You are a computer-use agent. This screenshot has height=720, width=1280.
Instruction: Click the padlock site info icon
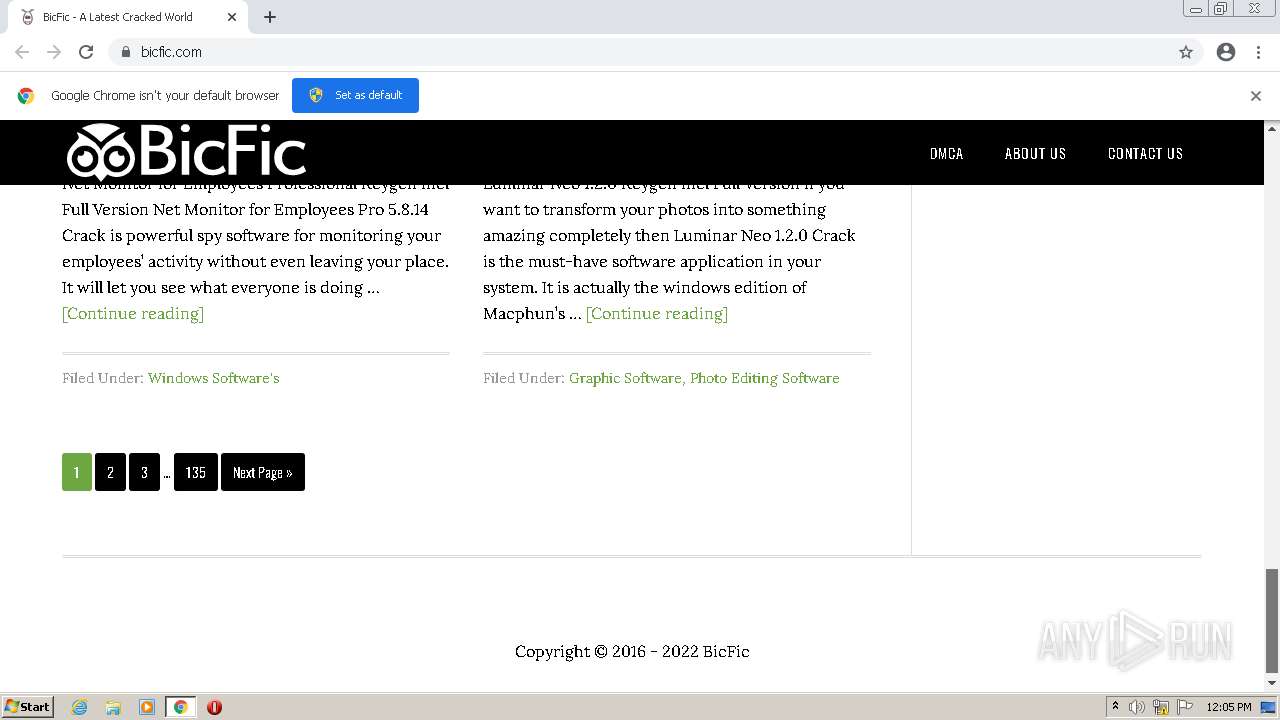pos(125,52)
